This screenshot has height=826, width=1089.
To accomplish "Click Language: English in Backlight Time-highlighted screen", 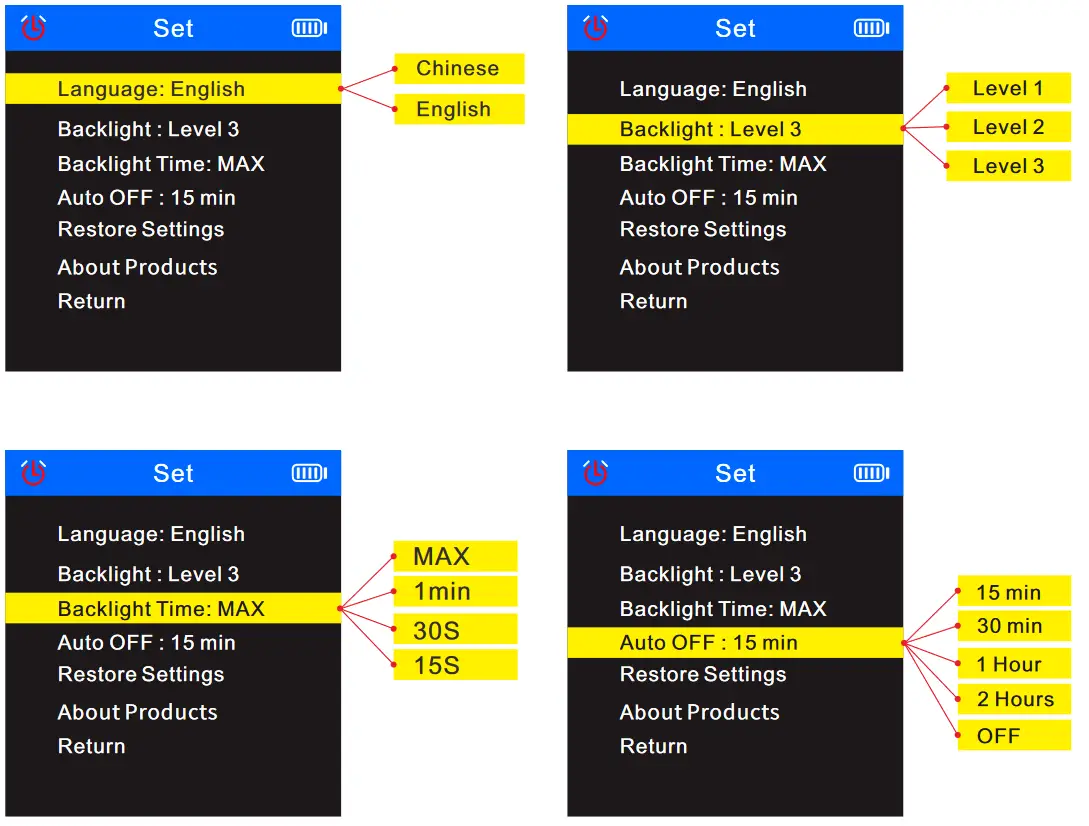I will pyautogui.click(x=151, y=534).
